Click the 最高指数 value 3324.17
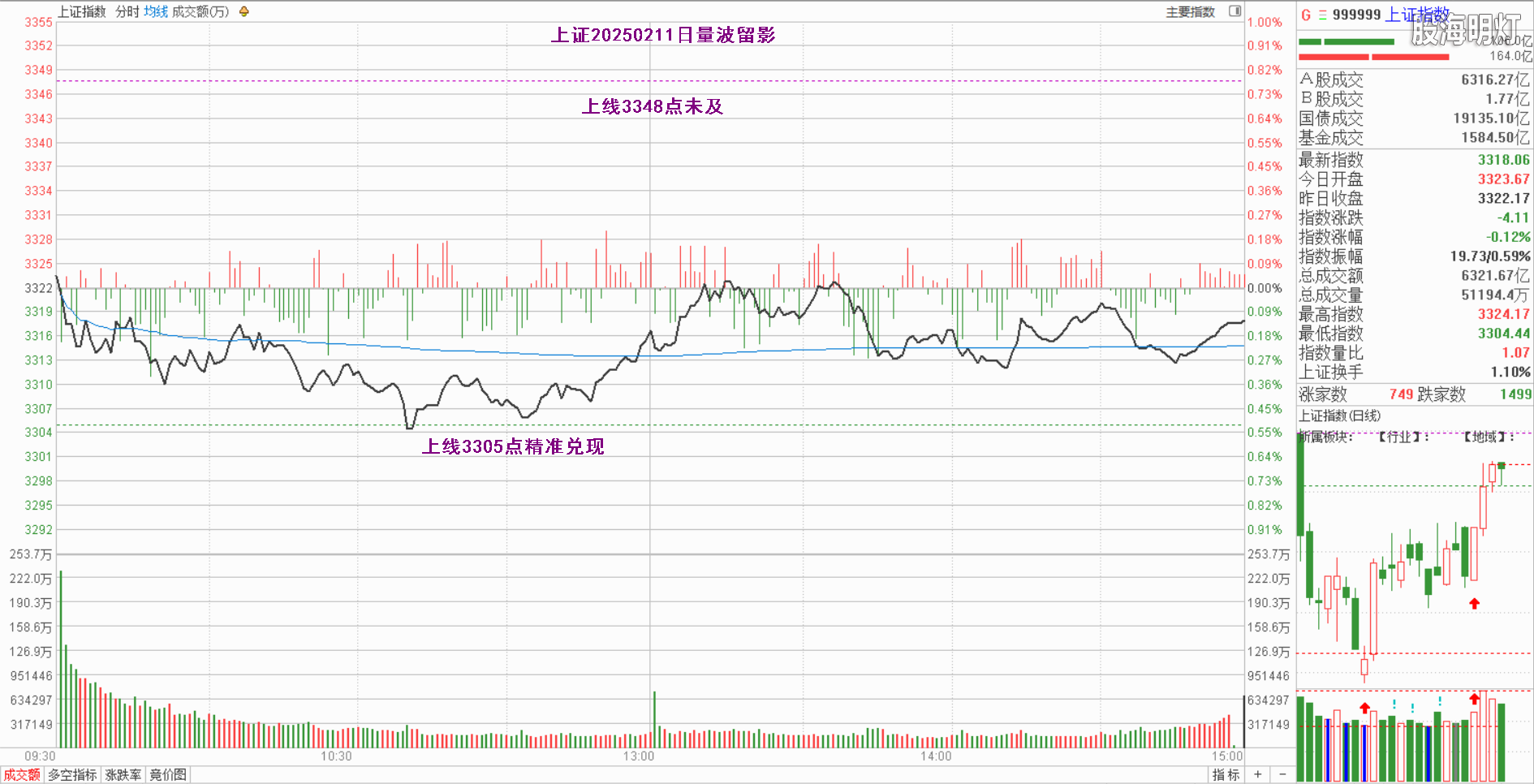 (x=1503, y=314)
